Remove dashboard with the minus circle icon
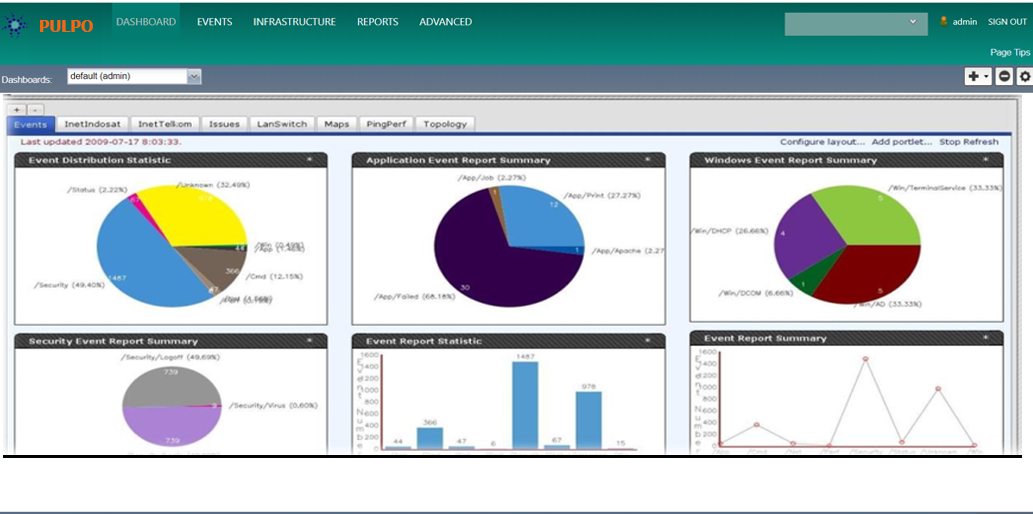Viewport: 1033px width, 514px height. click(1004, 77)
